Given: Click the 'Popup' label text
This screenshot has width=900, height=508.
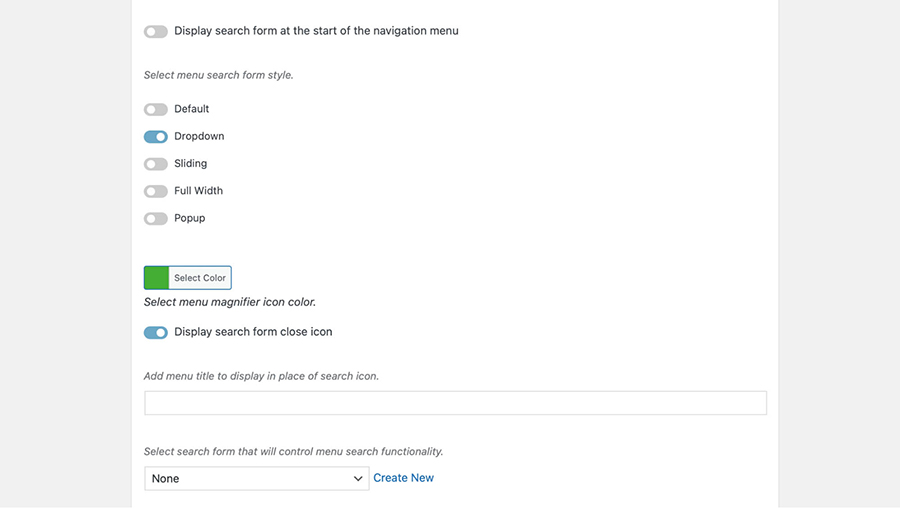Looking at the screenshot, I should coord(190,218).
